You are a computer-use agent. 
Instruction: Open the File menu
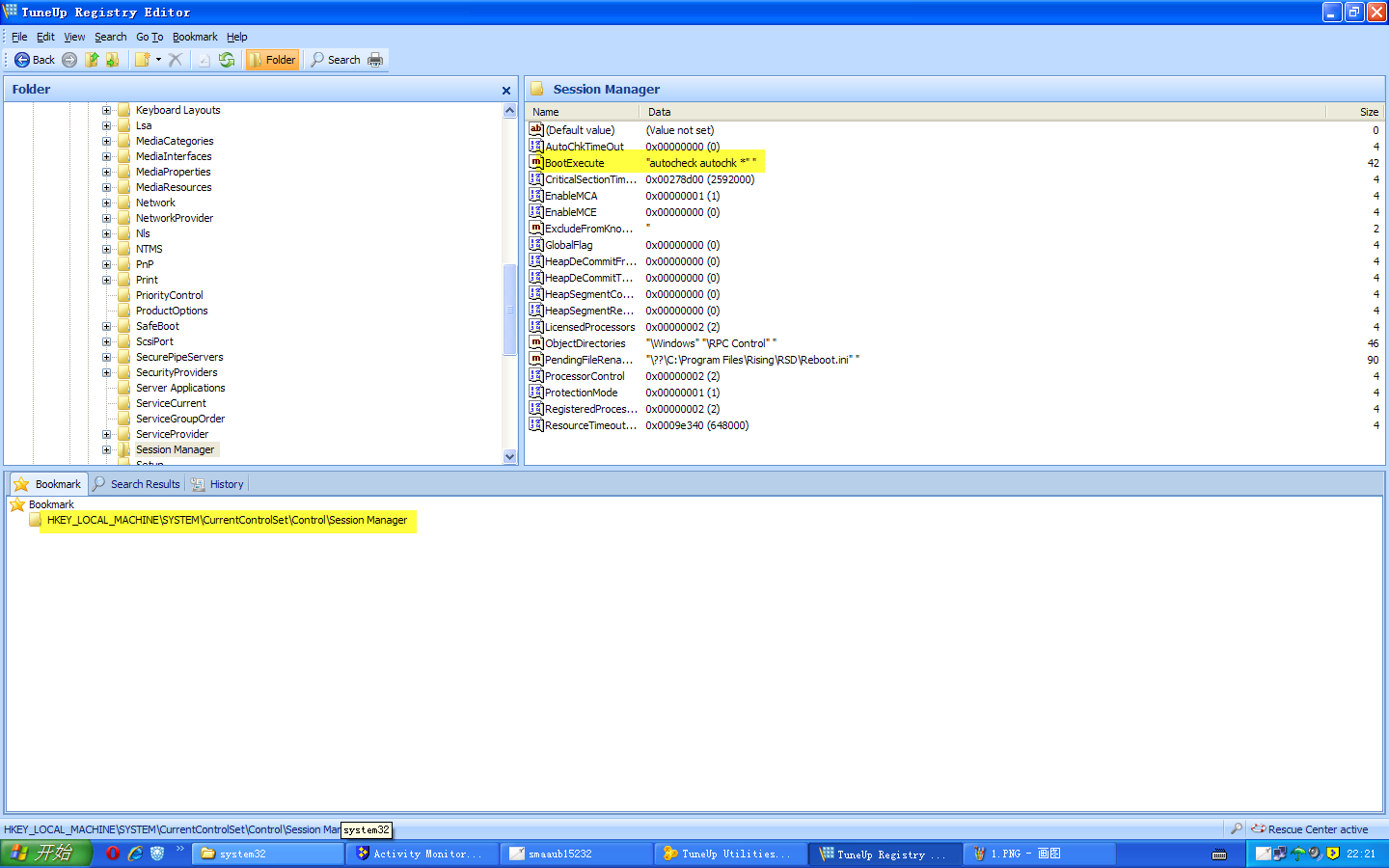click(19, 37)
